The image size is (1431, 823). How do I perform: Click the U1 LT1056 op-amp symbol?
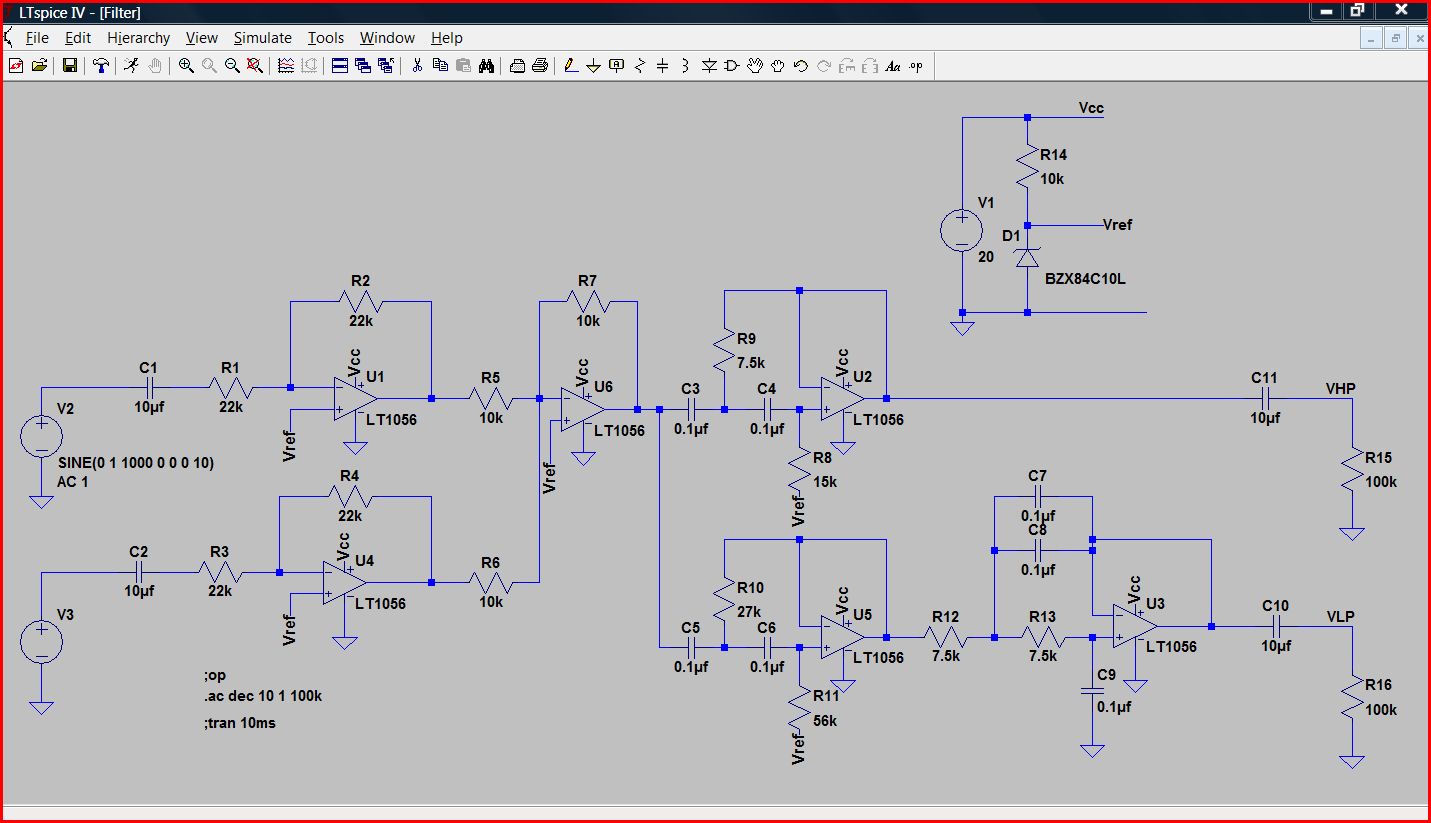click(356, 398)
